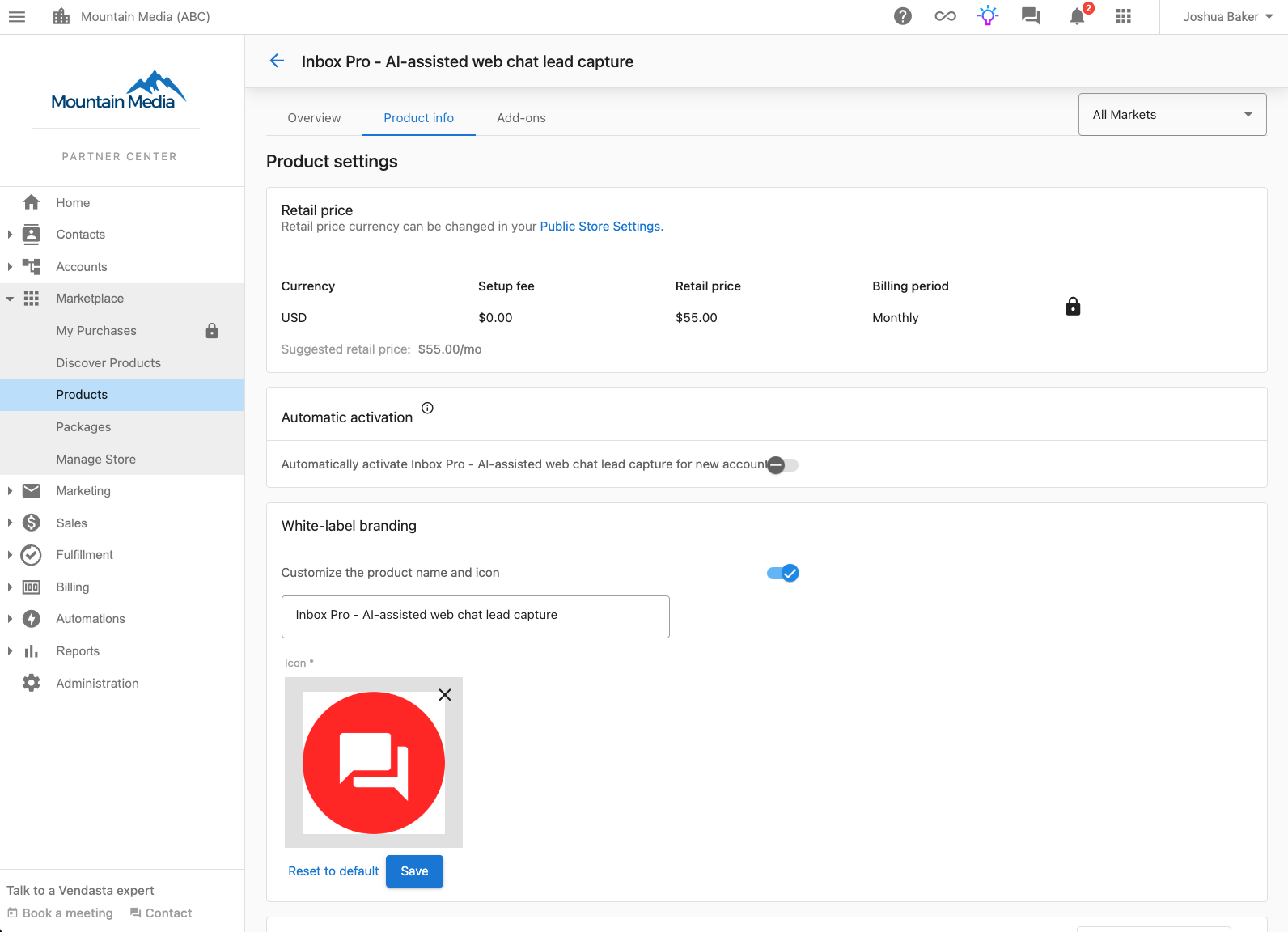Viewport: 1288px width, 932px height.
Task: Expand the Accounts sidebar section
Action: tap(10, 266)
